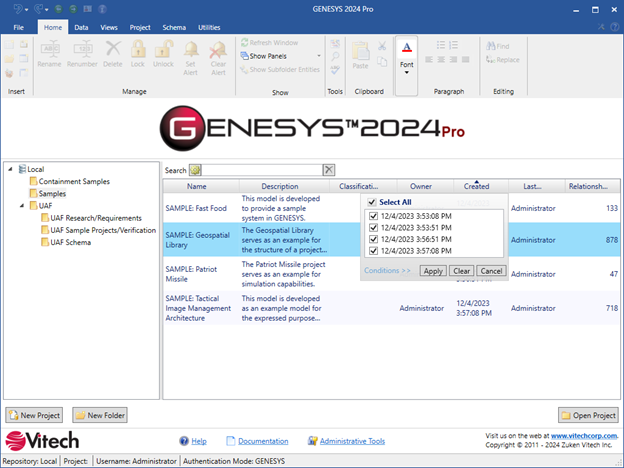Click the Lock icon in Manage group
This screenshot has height=468, width=624.
coord(138,50)
